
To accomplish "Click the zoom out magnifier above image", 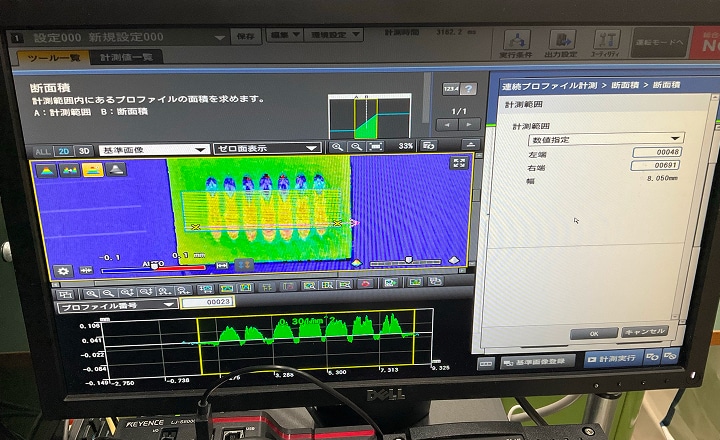I will tap(357, 146).
